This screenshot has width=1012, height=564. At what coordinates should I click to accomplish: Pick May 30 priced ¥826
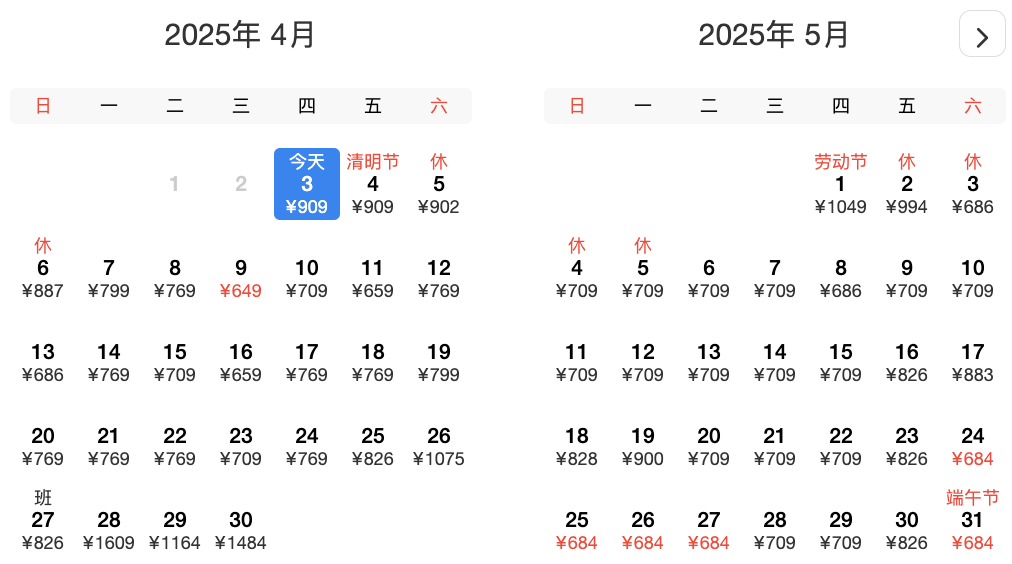[x=907, y=530]
